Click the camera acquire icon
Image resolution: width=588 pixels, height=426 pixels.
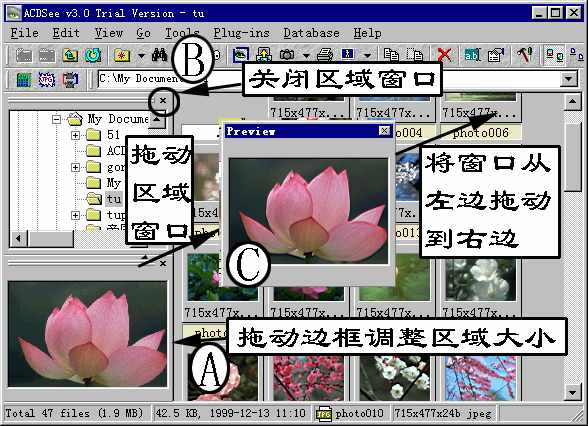point(287,56)
